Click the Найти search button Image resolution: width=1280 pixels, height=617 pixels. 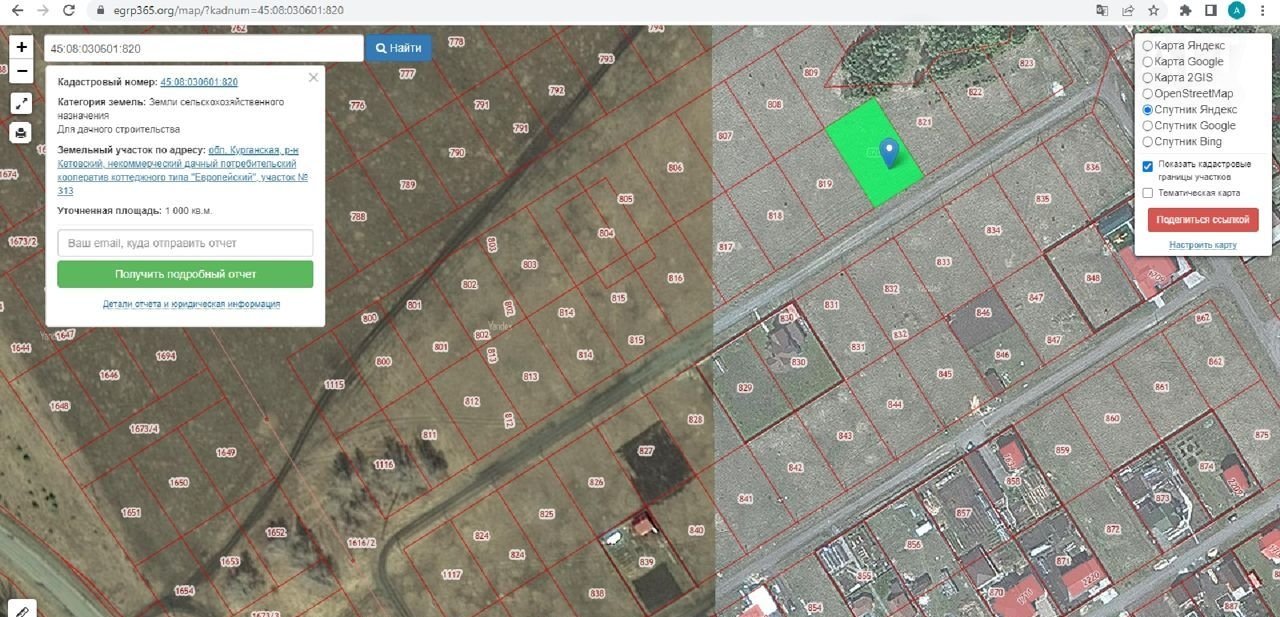[398, 48]
